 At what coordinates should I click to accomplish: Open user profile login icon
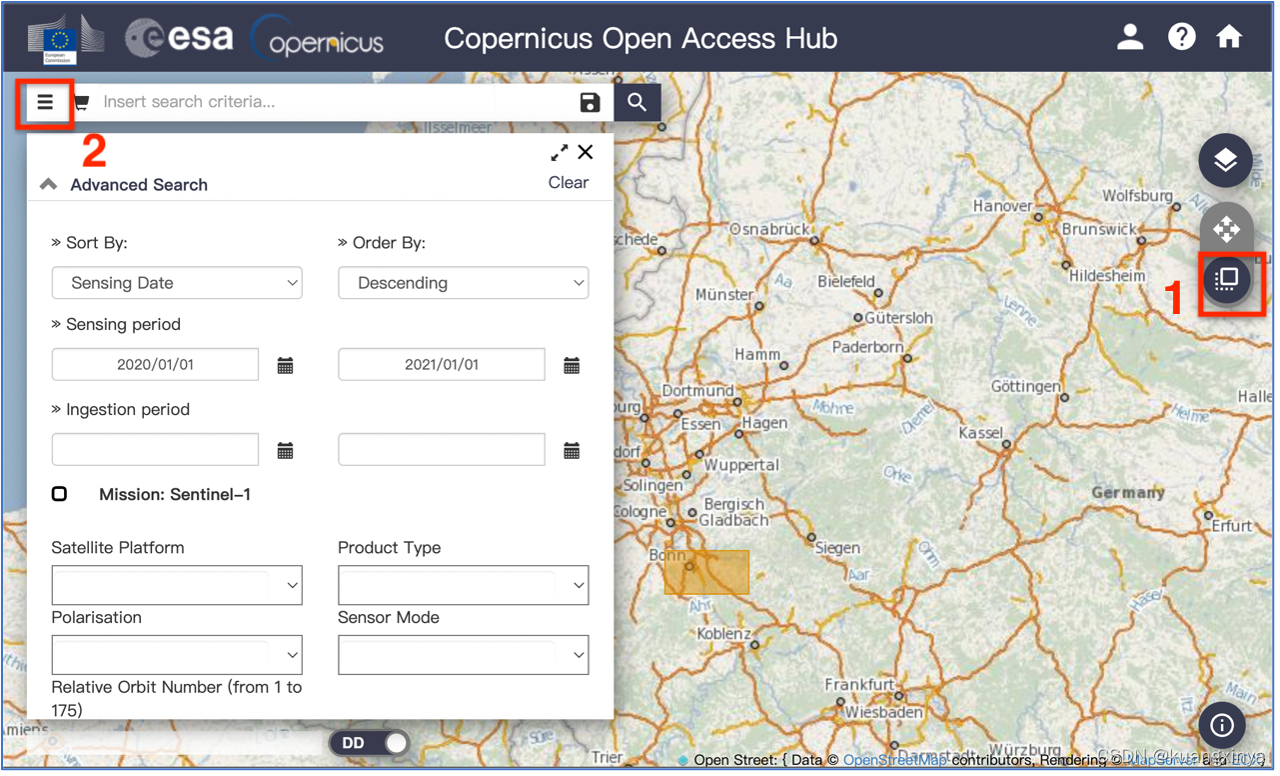point(1130,37)
